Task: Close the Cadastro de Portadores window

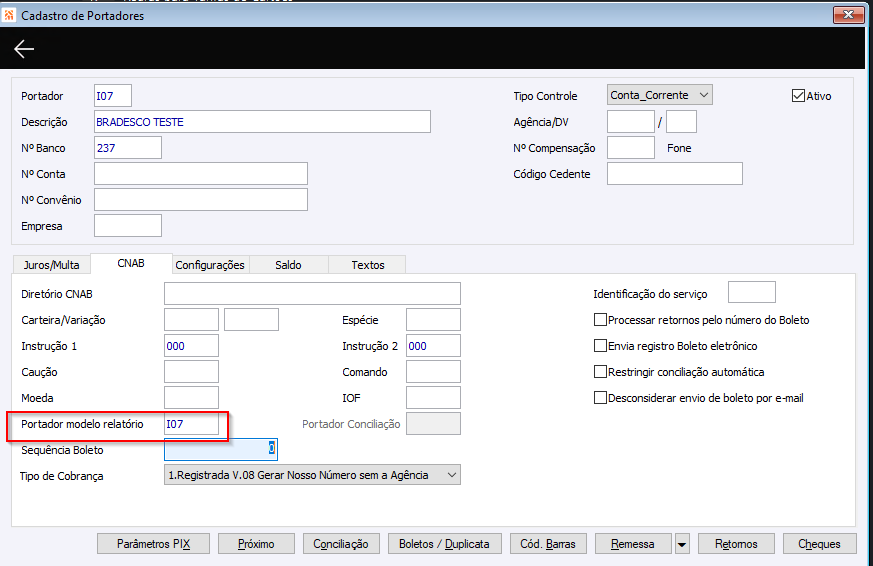Action: (x=848, y=15)
